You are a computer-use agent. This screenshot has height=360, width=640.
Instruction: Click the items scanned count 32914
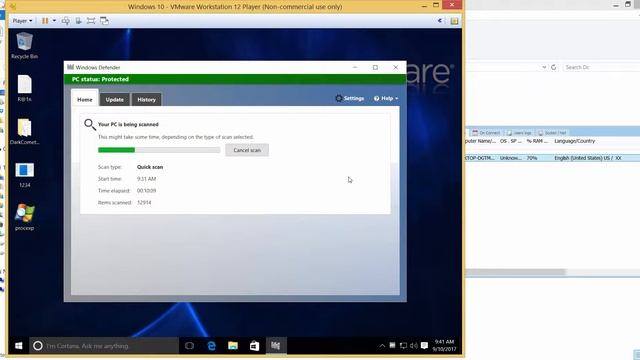[x=144, y=202]
